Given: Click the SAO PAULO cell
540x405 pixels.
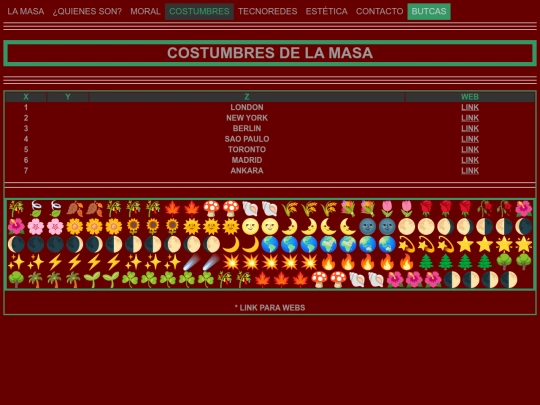Looking at the screenshot, I should tap(247, 139).
